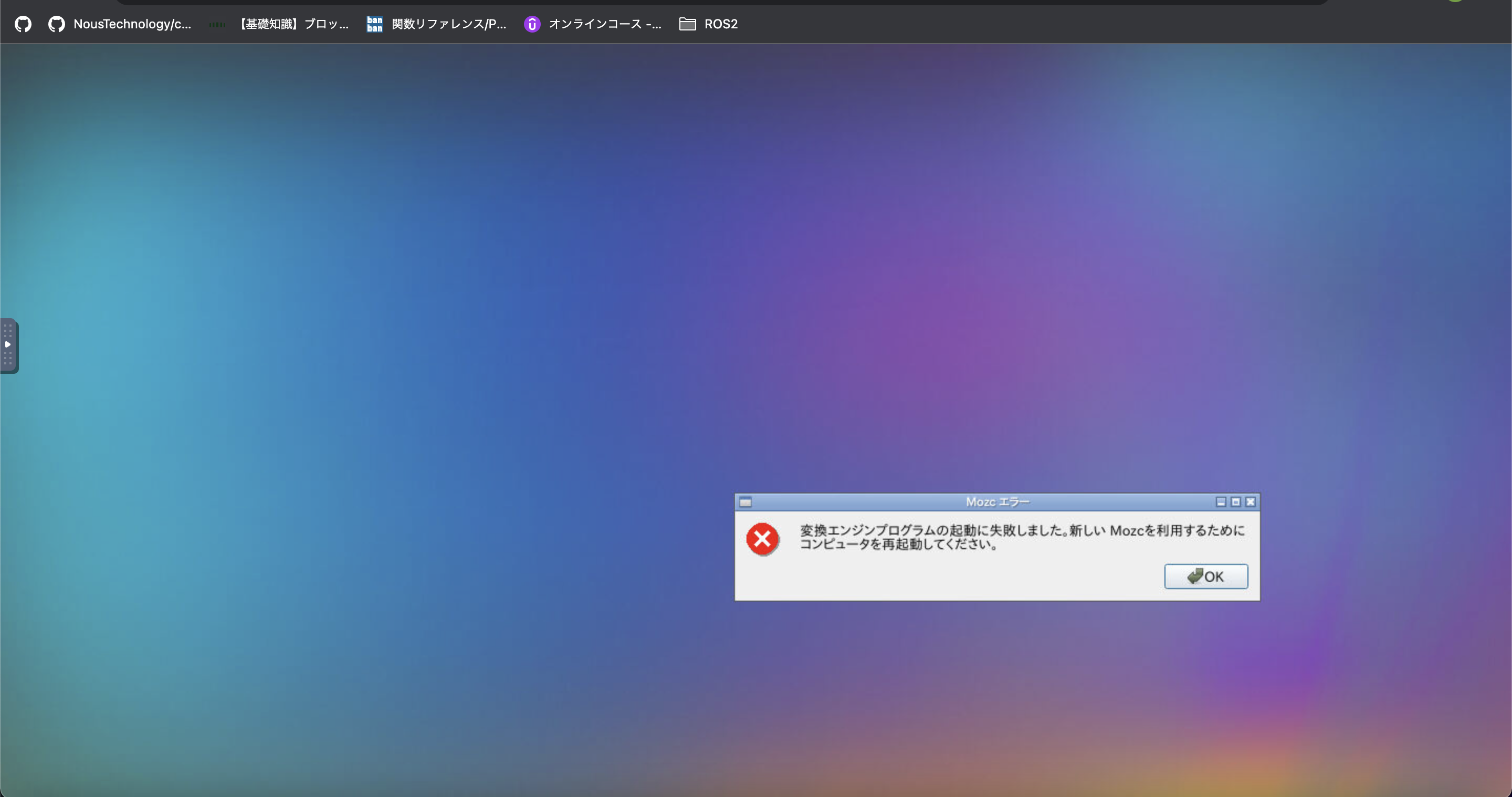This screenshot has width=1512, height=797.
Task: Click OK to dismiss the Mozc error
Action: 1205,576
